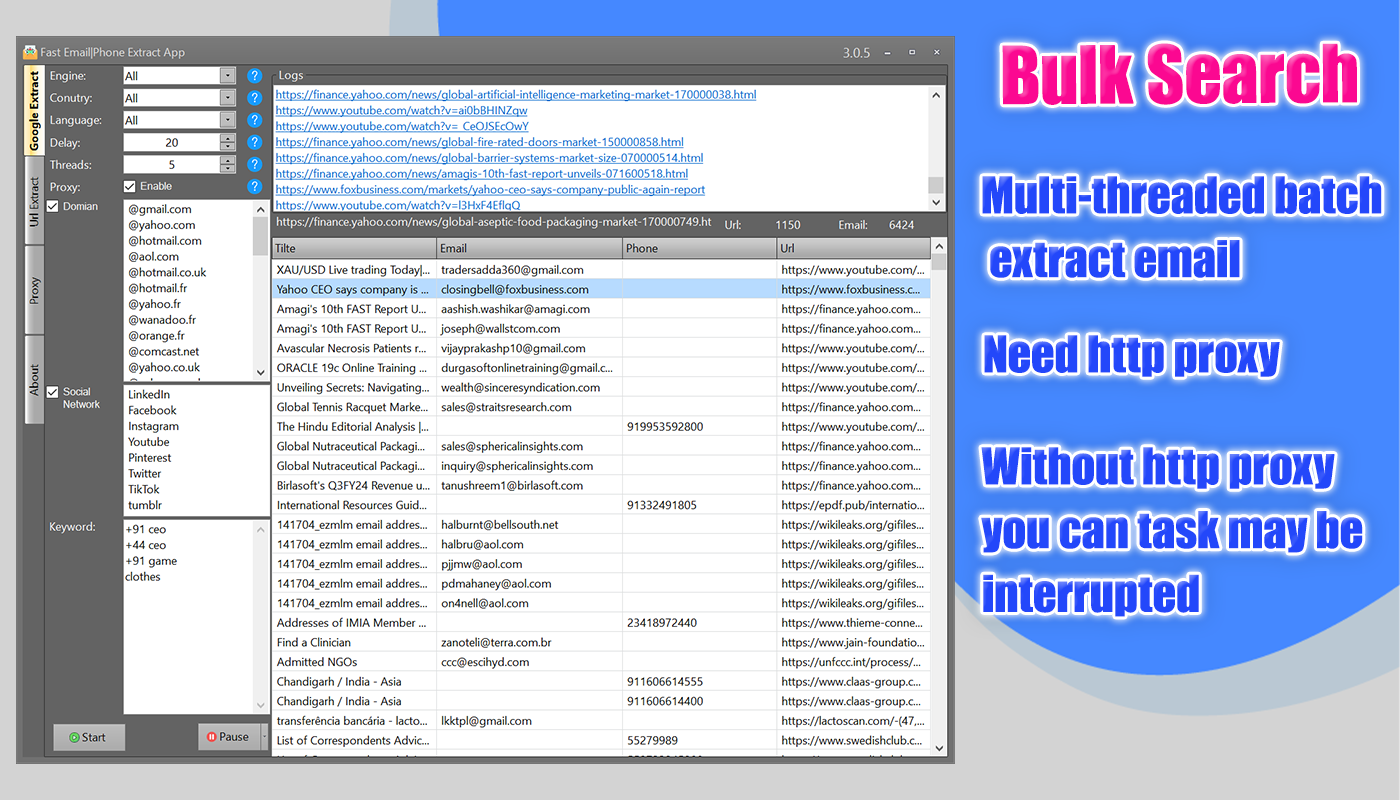Click the Threads help question mark icon

[254, 164]
